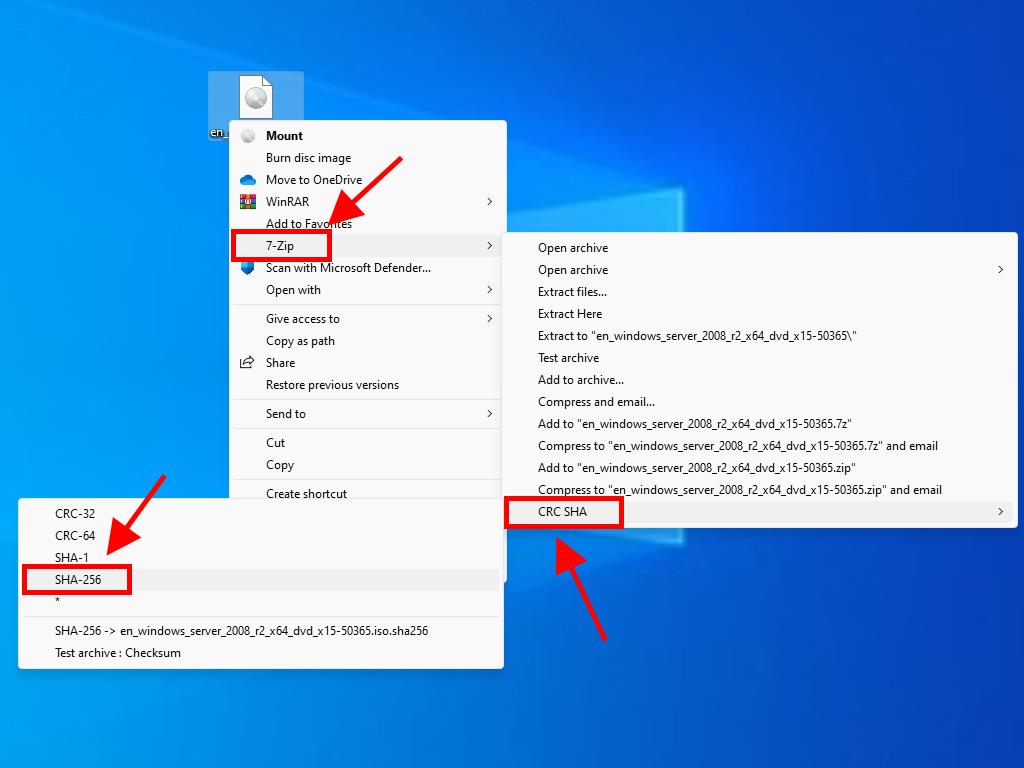Click the WinRAR books icon
1024x768 pixels.
[248, 202]
